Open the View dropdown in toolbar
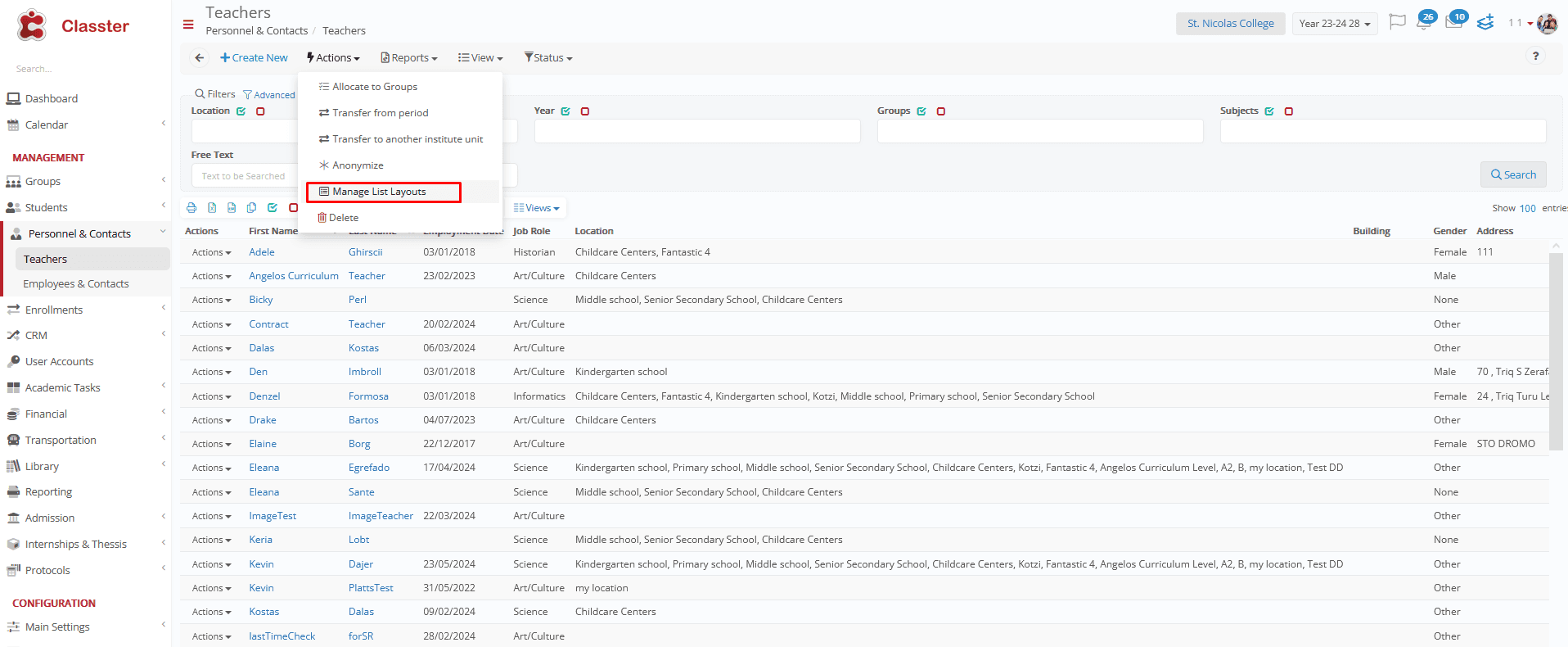Screen dimensions: 1568x647 click(480, 58)
